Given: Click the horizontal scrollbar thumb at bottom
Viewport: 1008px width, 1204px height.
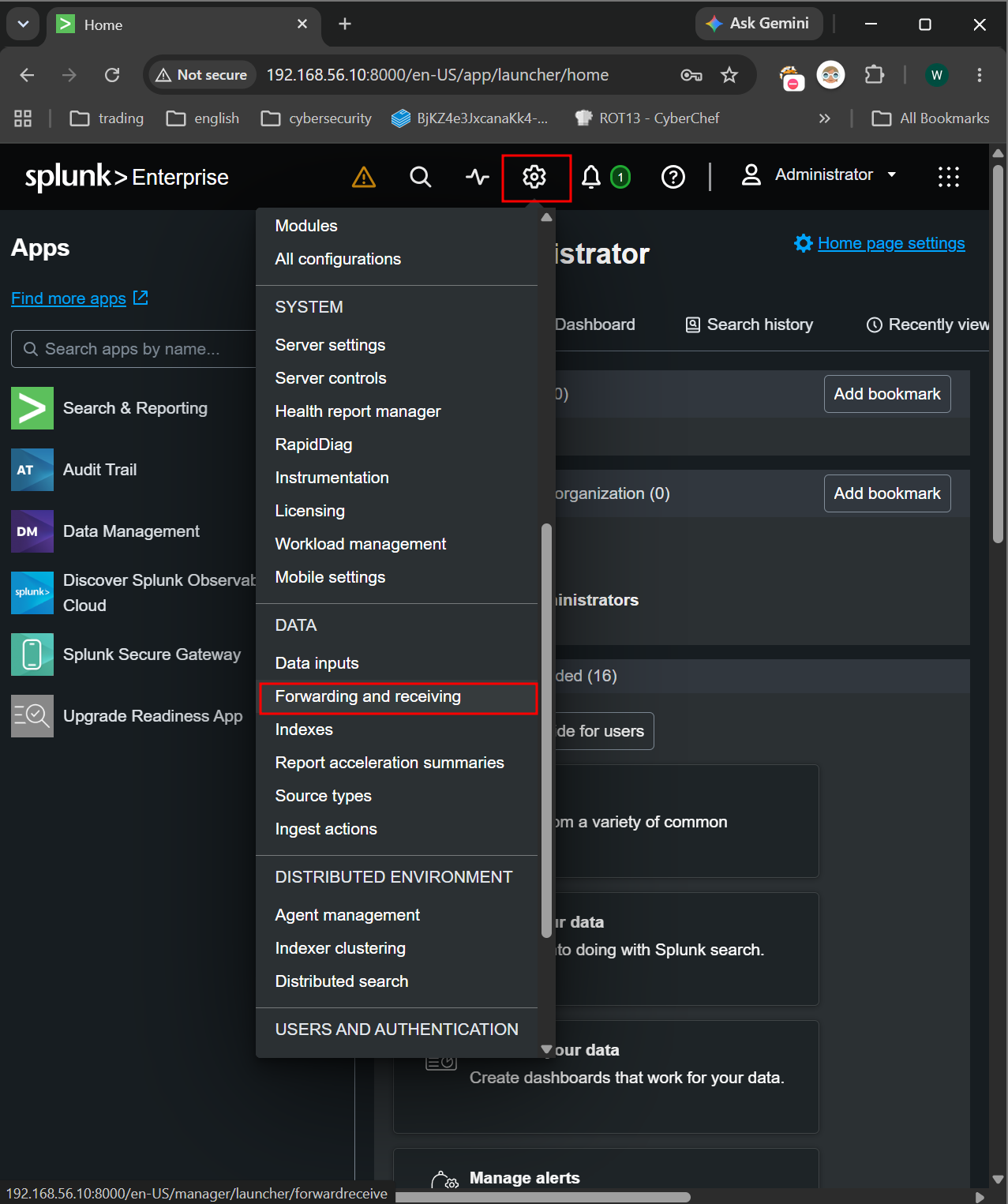Looking at the screenshot, I should pyautogui.click(x=543, y=1197).
